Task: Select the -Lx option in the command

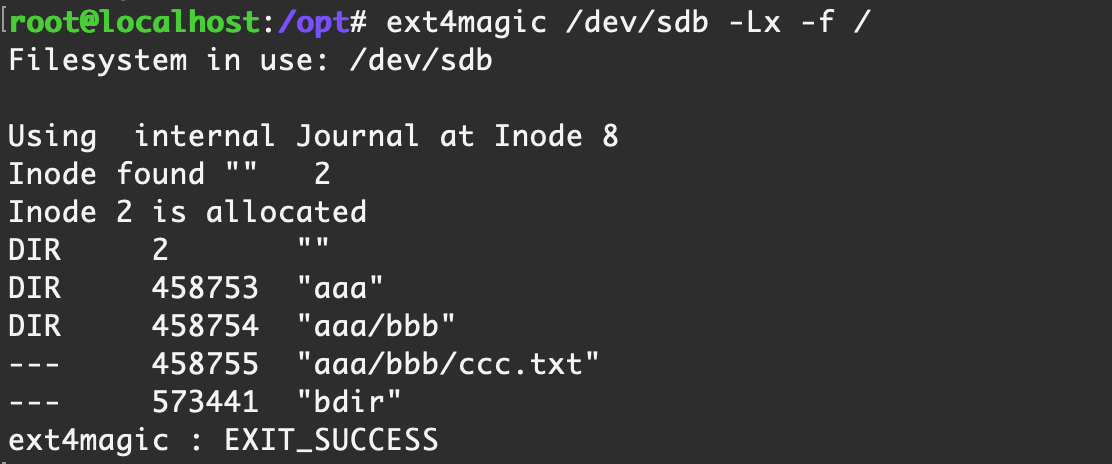Action: click(754, 23)
